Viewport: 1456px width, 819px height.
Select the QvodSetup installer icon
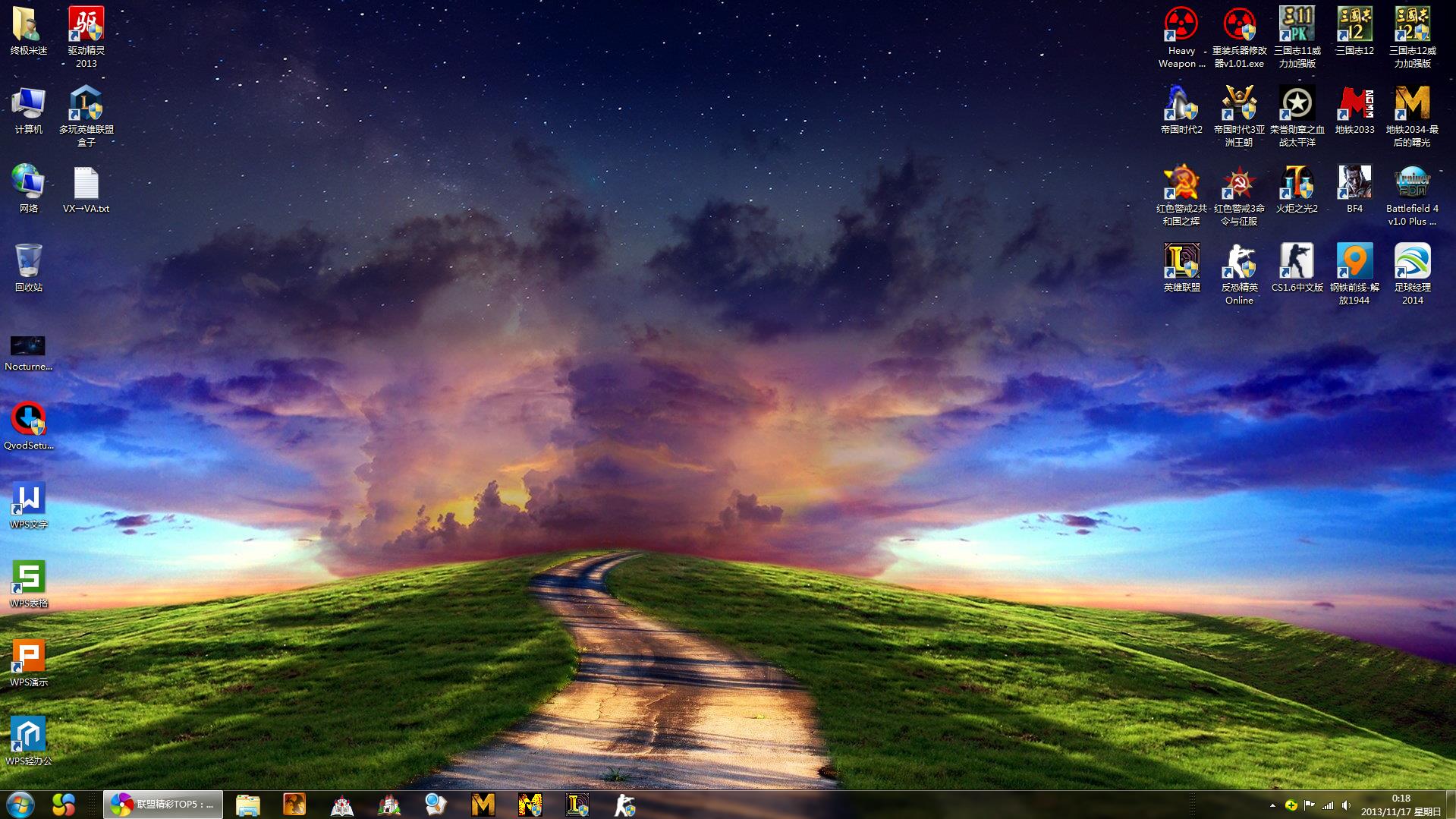28,426
